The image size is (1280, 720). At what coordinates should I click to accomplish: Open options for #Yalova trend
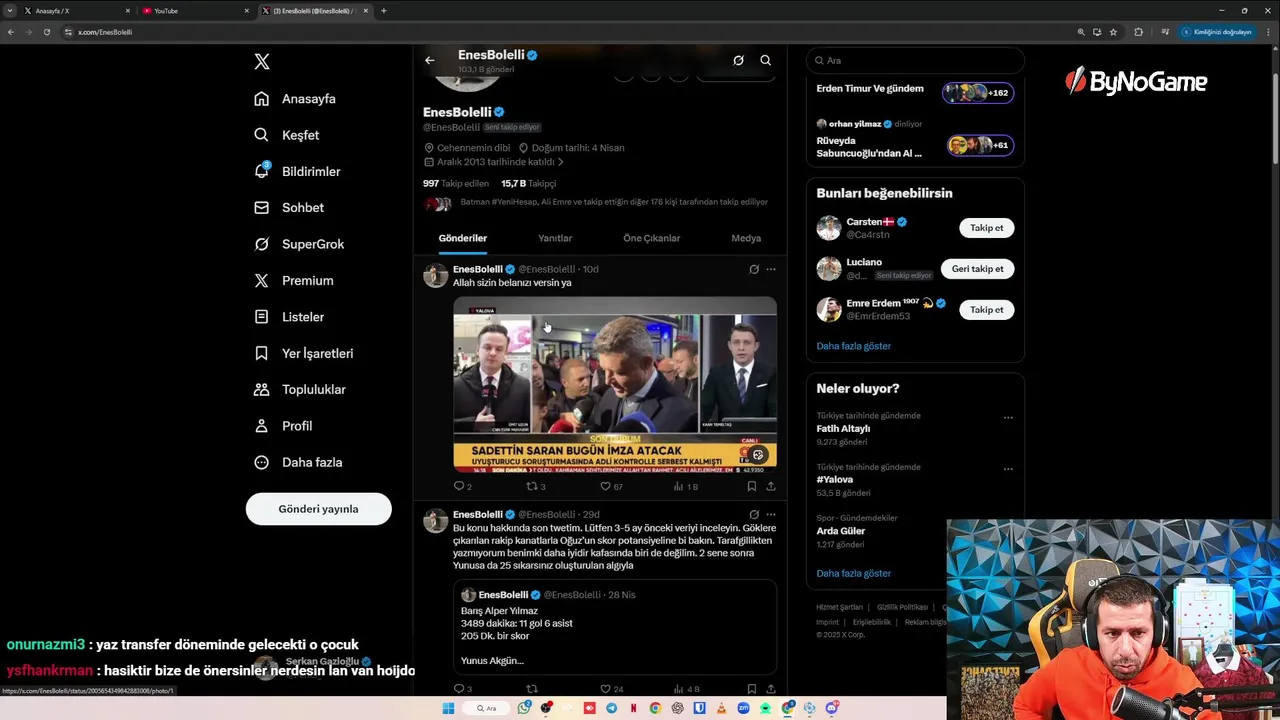(x=1008, y=469)
